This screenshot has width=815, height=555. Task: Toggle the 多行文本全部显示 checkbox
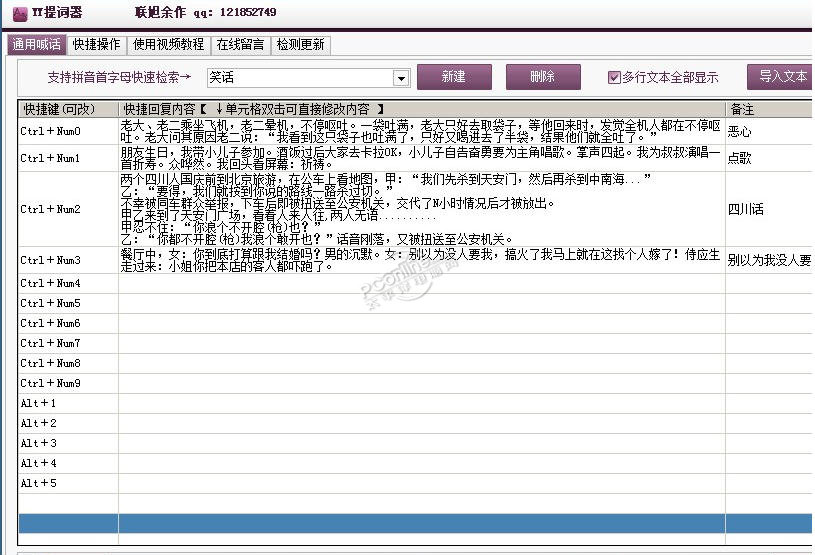click(614, 77)
